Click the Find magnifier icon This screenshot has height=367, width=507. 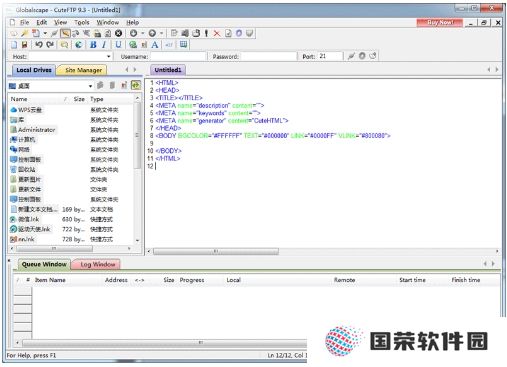(64, 45)
